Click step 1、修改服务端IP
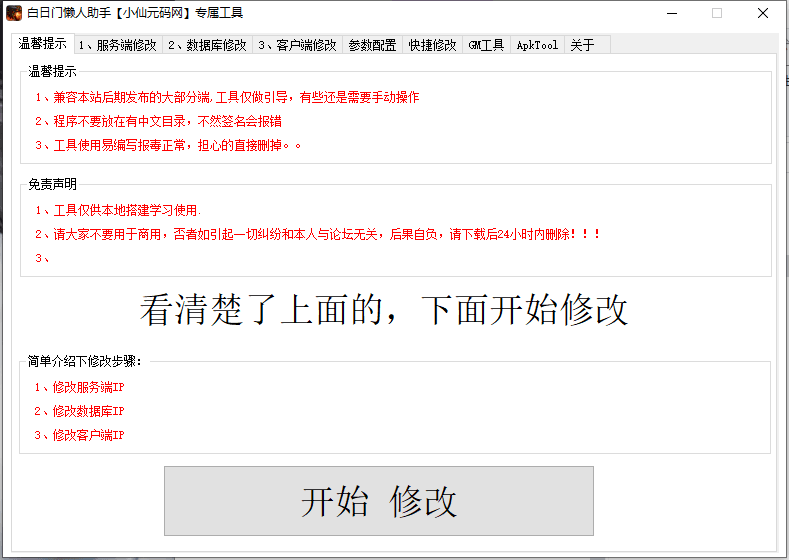 79,387
